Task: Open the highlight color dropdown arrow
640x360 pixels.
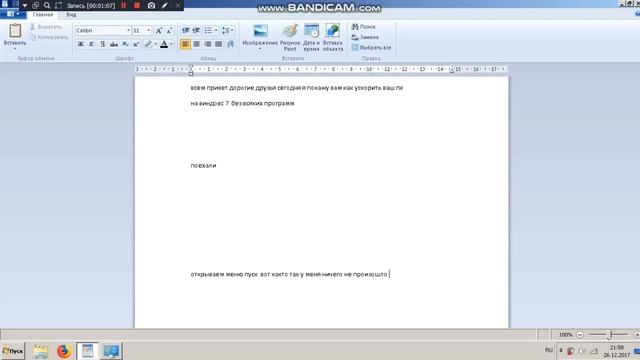Action: (156, 44)
